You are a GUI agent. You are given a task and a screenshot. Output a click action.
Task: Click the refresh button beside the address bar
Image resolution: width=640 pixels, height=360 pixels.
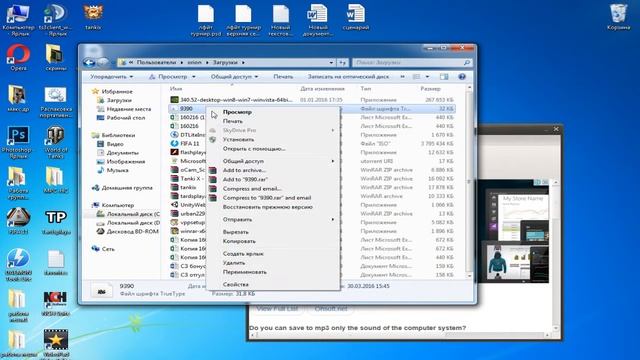(x=342, y=62)
